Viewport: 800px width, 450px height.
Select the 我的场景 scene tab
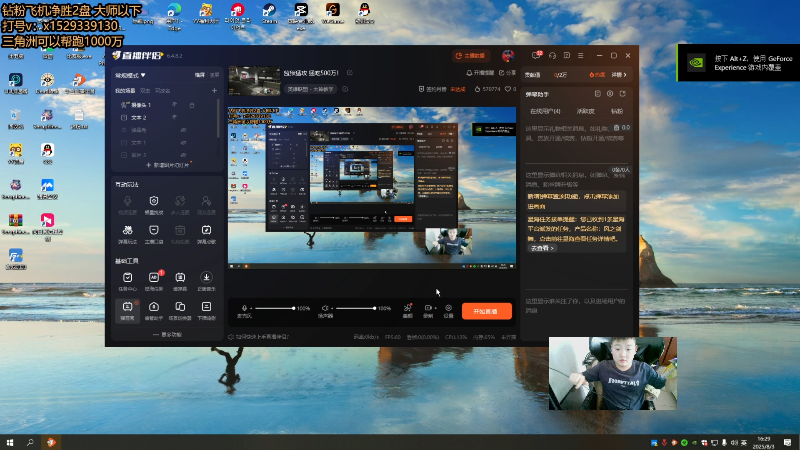click(125, 91)
